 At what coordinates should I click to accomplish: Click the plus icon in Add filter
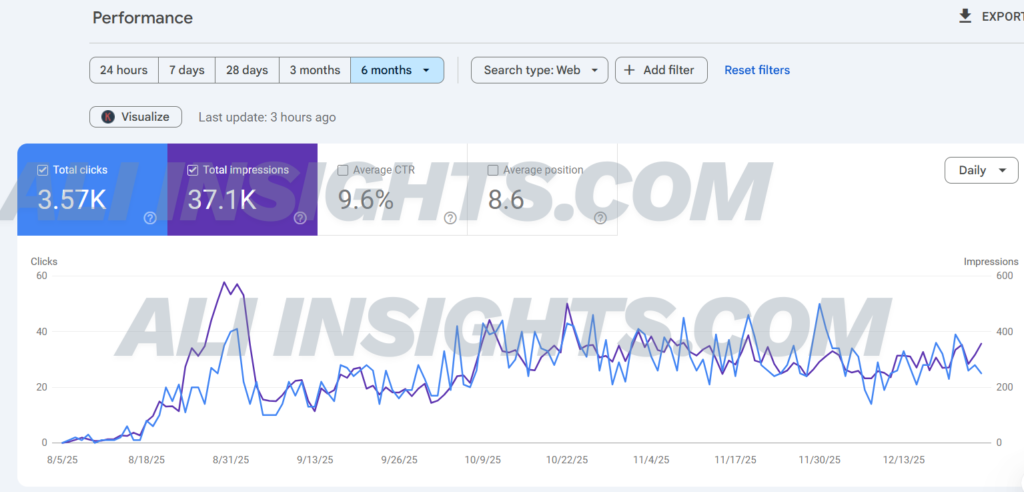(x=629, y=70)
